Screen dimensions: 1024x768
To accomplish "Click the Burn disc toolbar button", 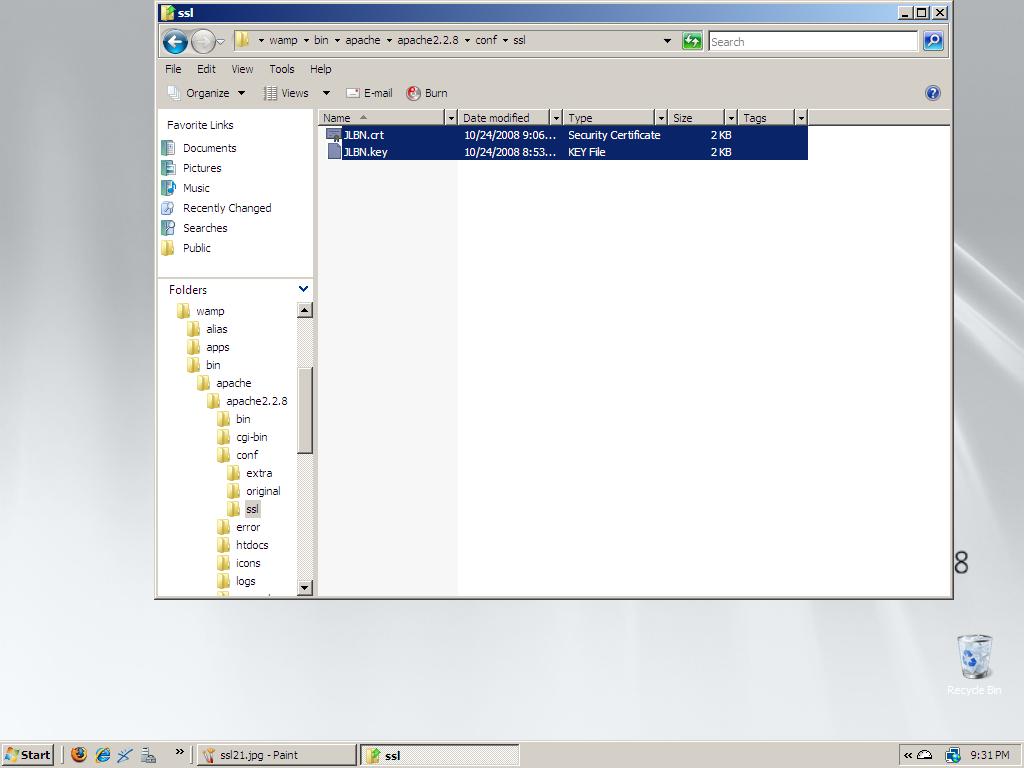I will point(427,93).
